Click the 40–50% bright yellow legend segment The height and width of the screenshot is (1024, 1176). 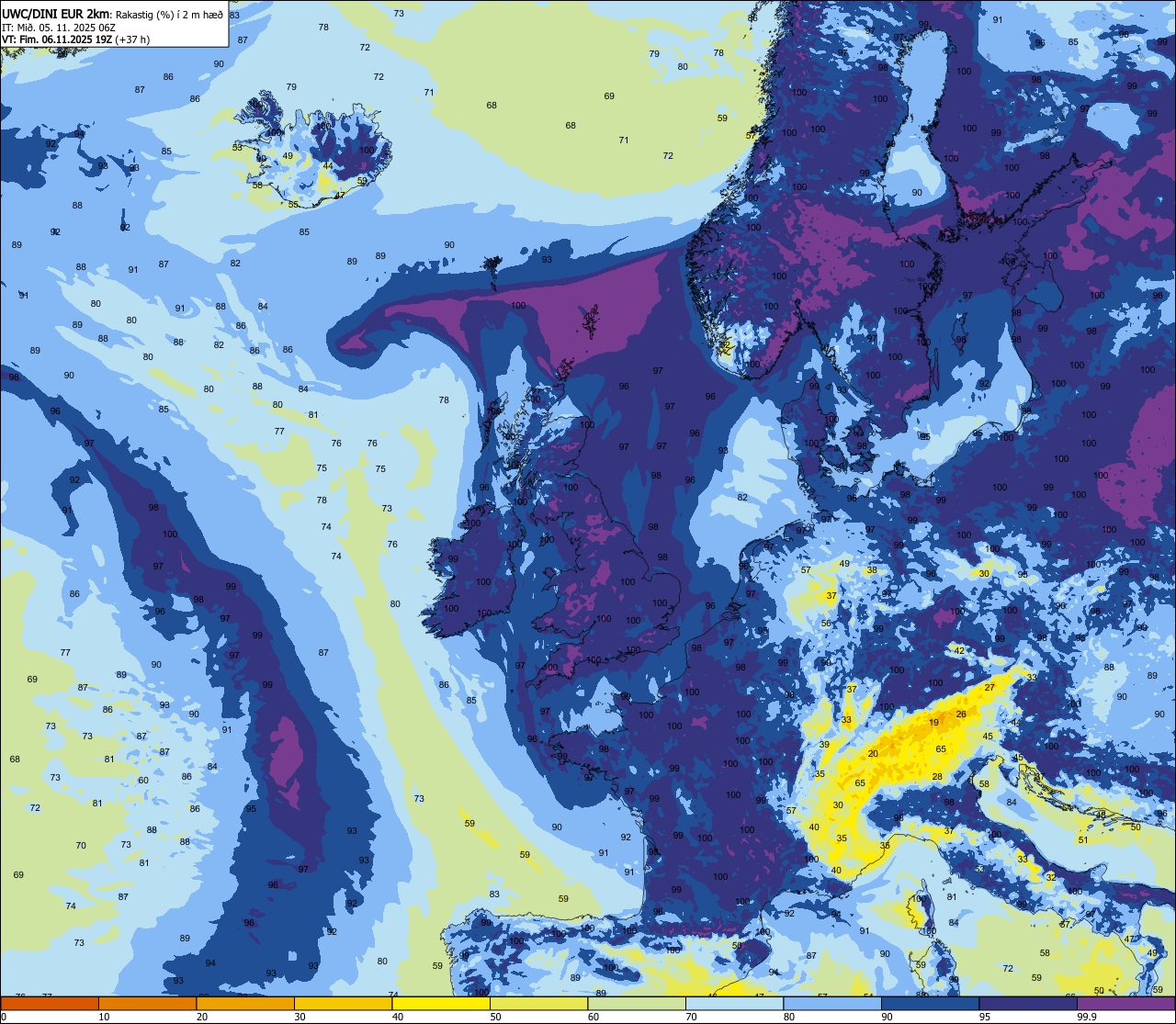tap(441, 1003)
